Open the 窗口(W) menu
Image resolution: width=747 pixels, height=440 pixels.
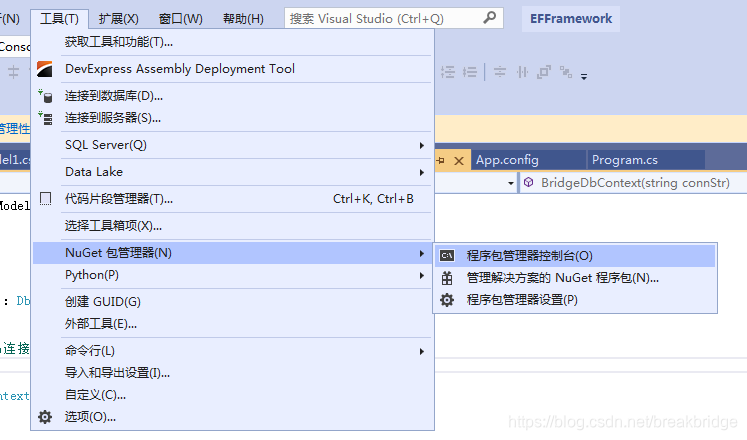coord(181,19)
